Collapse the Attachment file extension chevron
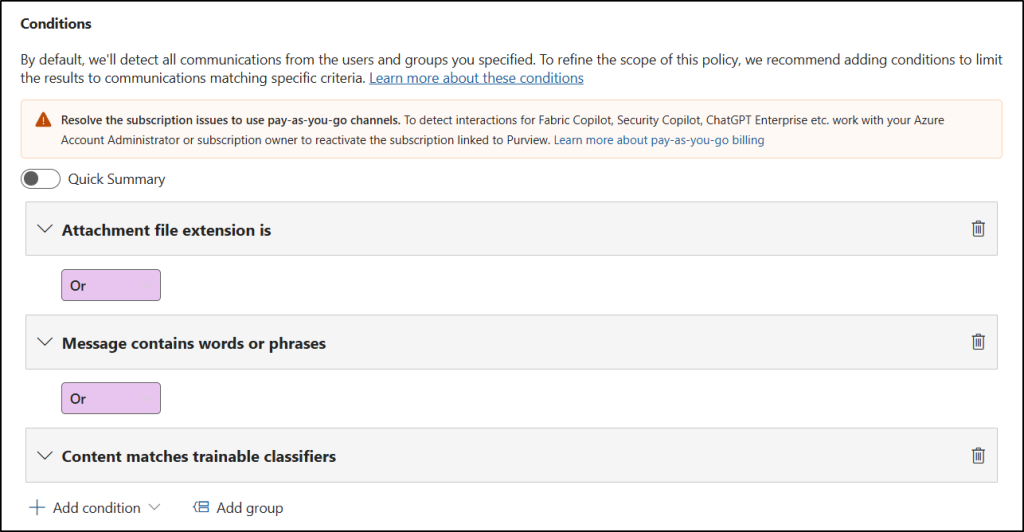Viewport: 1024px width, 532px height. click(x=44, y=229)
